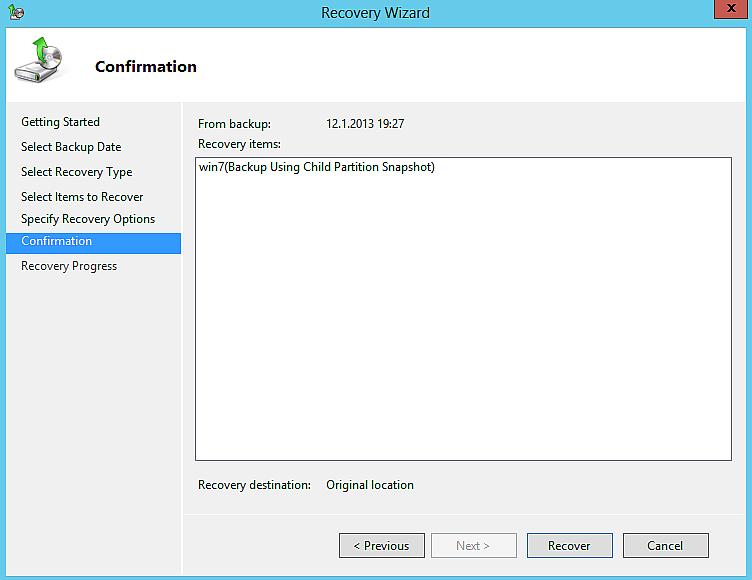Cancel the Recovery Wizard
The image size is (752, 580).
point(665,545)
